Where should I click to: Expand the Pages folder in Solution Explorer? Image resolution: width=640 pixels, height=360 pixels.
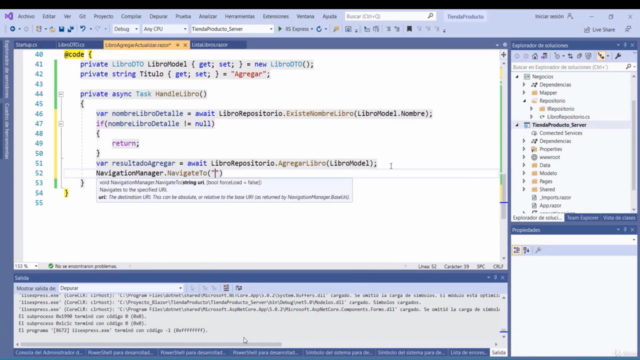click(524, 181)
